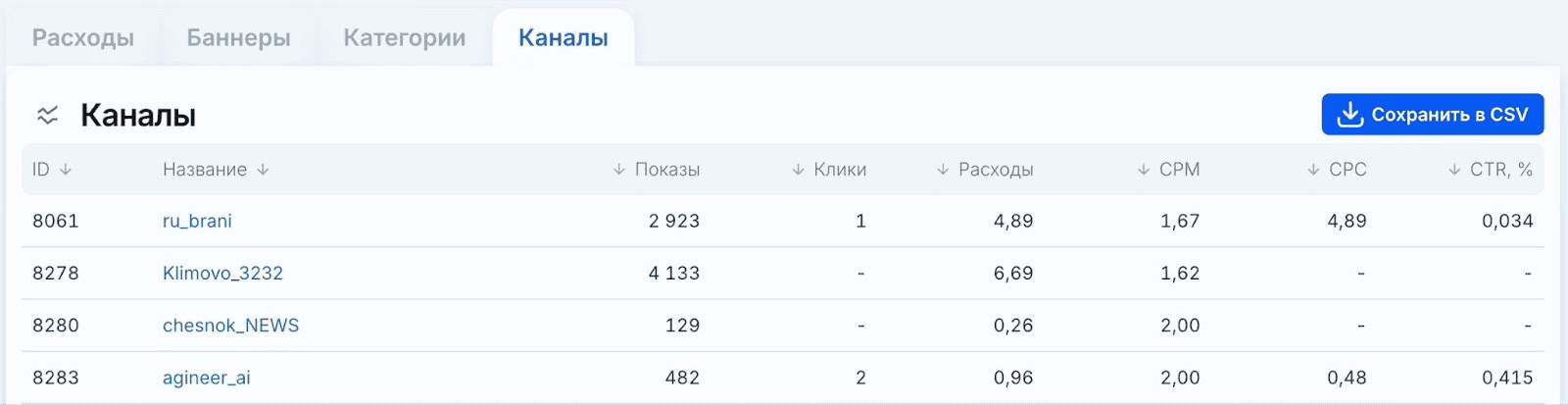Sort by ID column arrow
This screenshot has width=1568, height=405.
point(66,170)
